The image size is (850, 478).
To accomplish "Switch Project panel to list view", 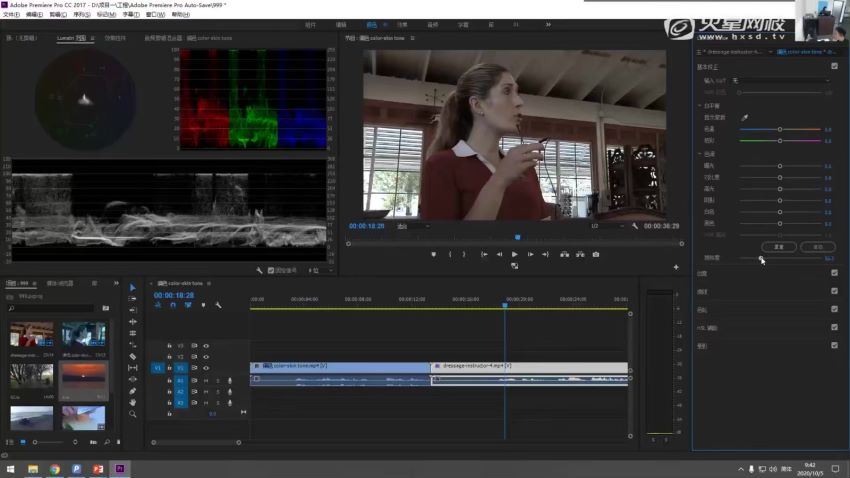I will pos(9,442).
